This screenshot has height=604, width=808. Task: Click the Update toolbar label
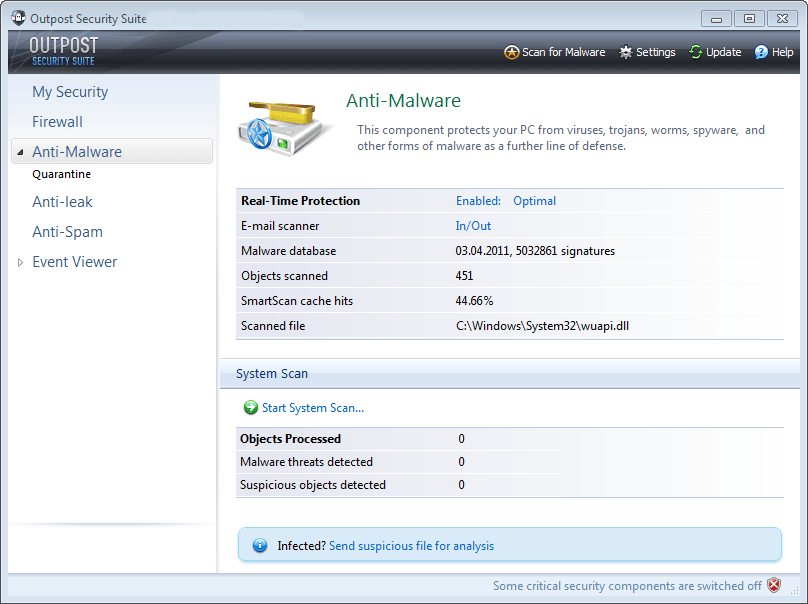coord(723,52)
